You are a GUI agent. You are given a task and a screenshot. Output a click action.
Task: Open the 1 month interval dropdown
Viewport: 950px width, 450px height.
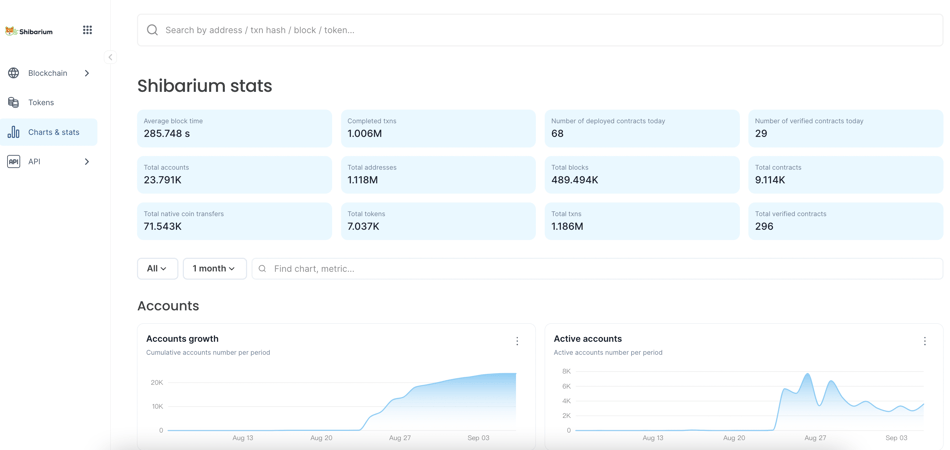(214, 268)
